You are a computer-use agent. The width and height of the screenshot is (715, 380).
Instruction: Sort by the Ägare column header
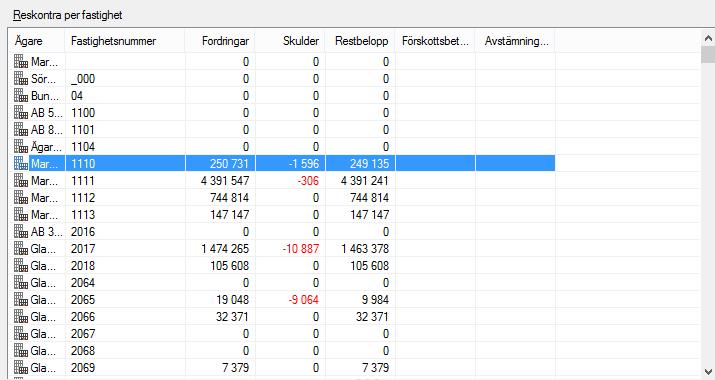37,41
